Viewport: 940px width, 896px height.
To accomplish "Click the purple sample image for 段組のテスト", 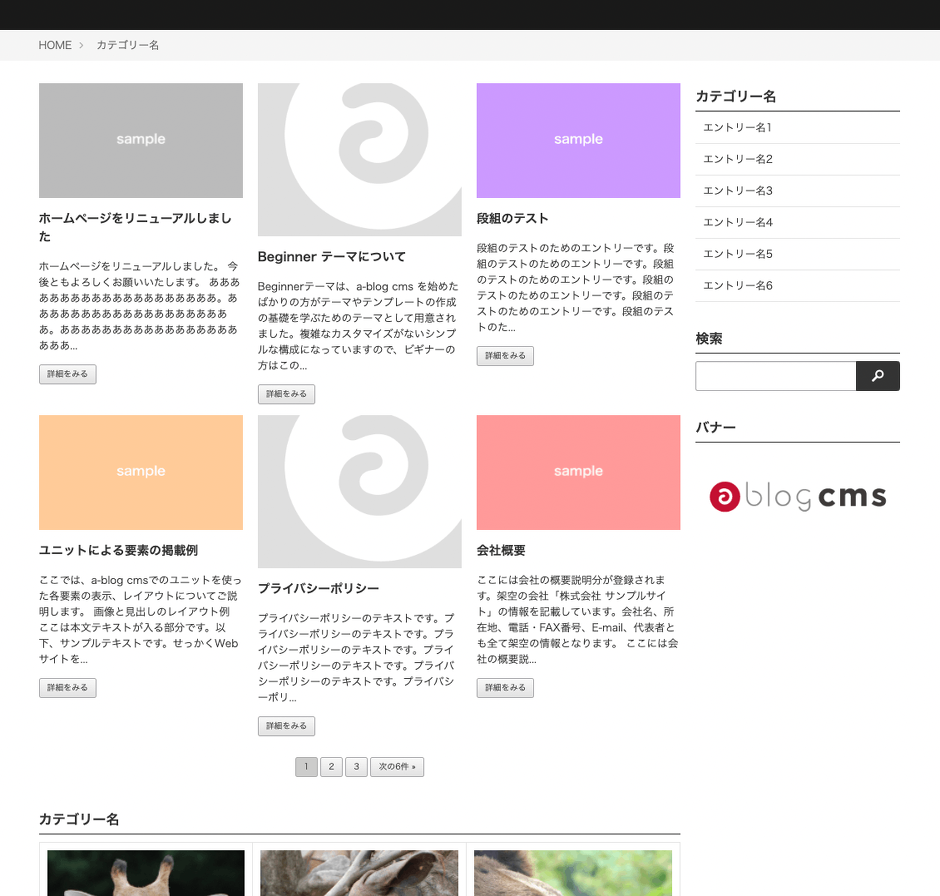I will (578, 140).
